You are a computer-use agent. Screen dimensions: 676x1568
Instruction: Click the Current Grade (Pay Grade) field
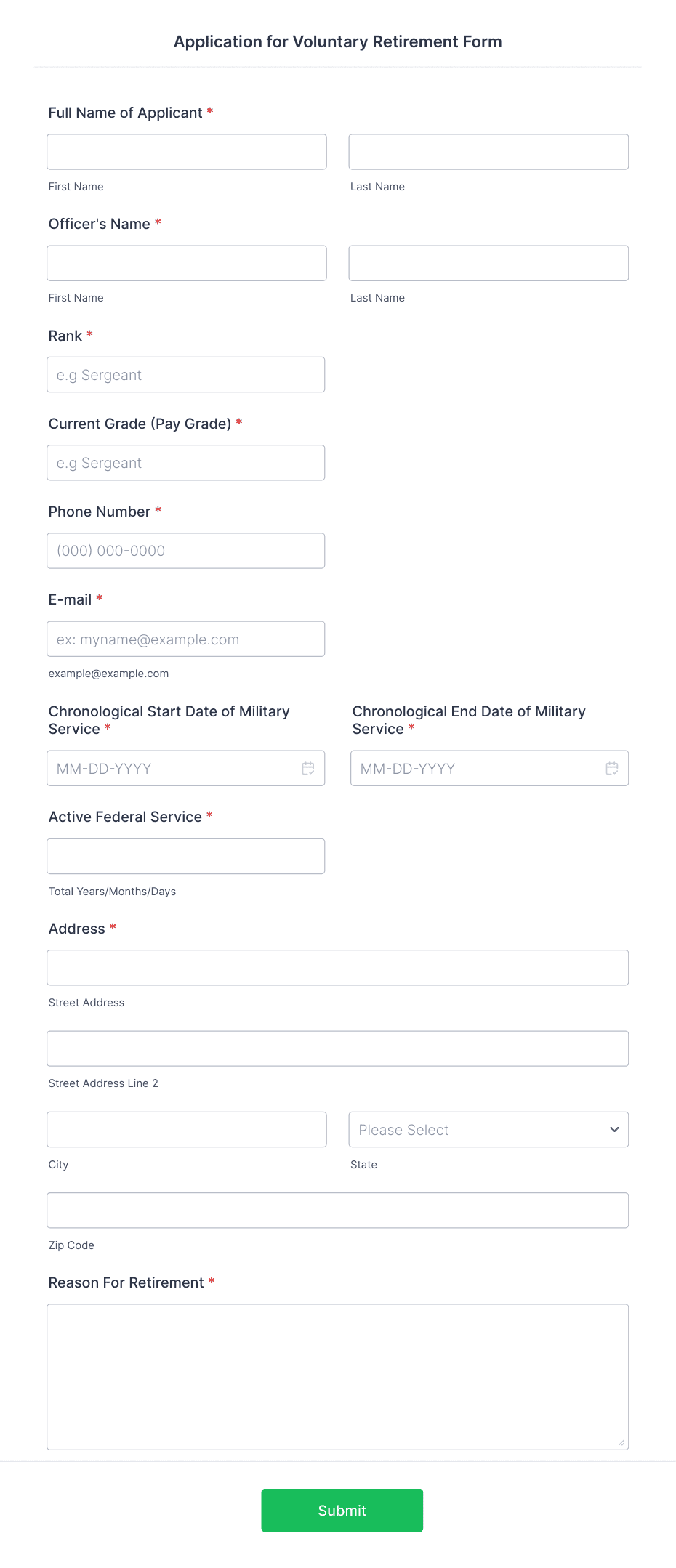coord(186,462)
